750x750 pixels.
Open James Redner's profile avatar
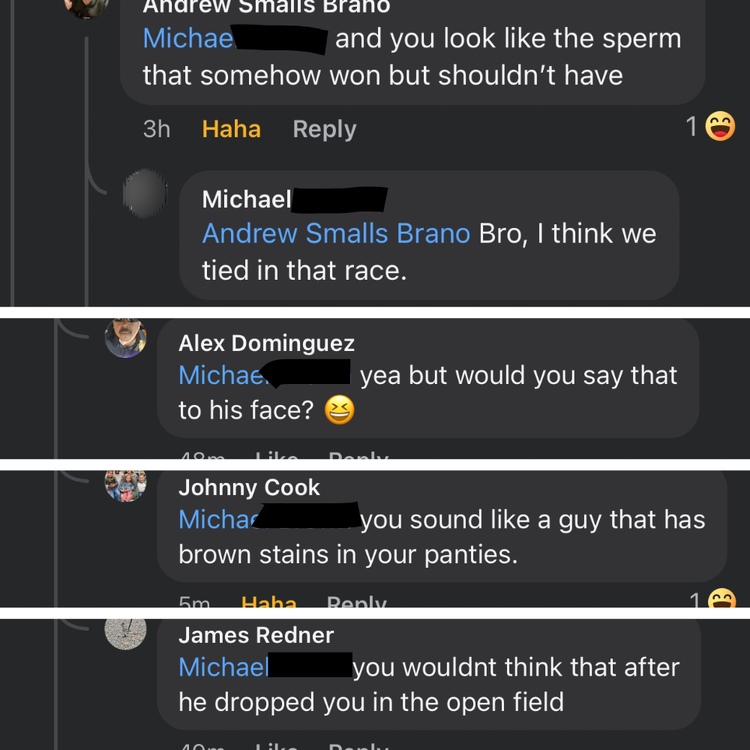click(126, 630)
